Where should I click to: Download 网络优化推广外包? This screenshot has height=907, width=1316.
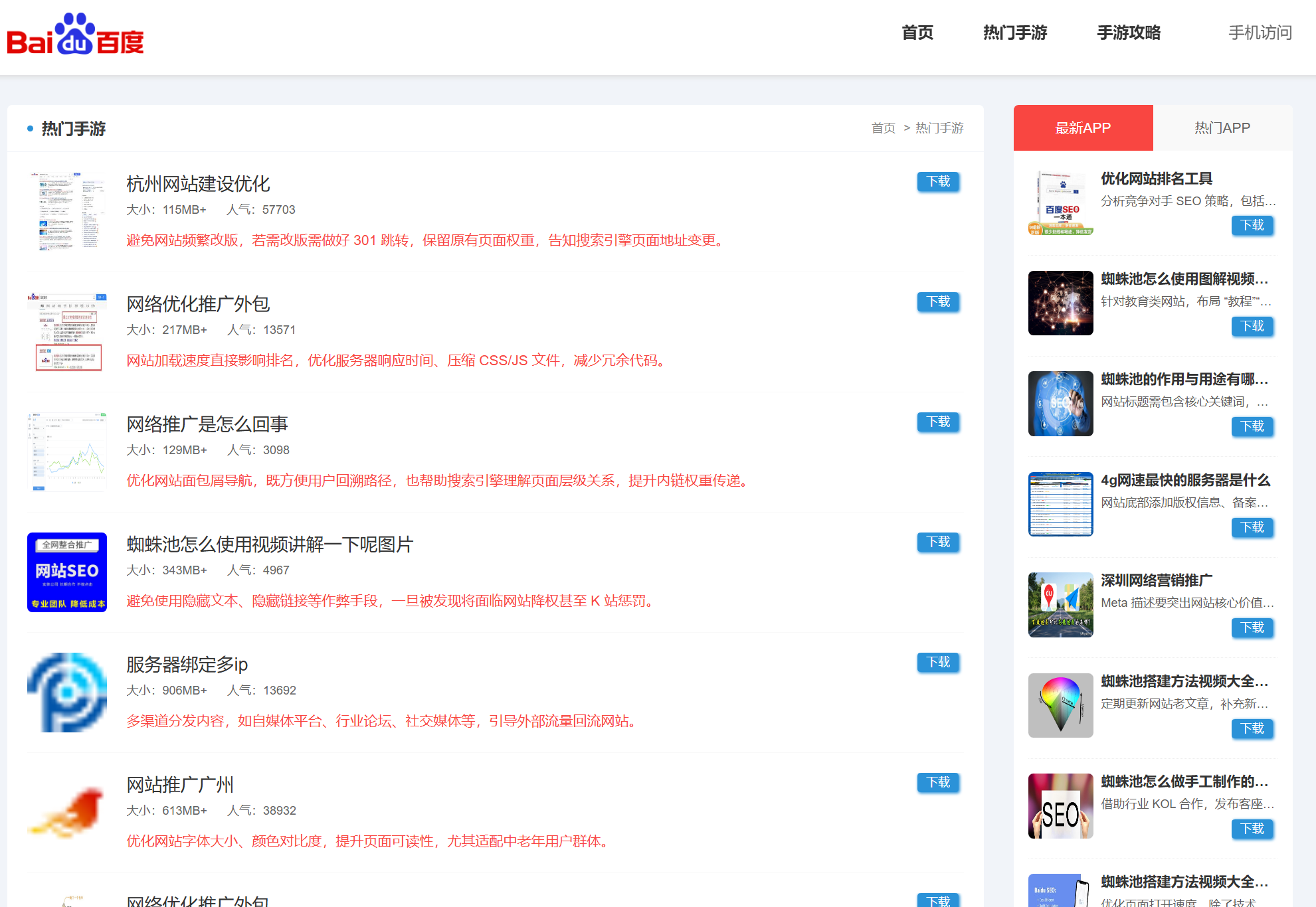[x=937, y=302]
